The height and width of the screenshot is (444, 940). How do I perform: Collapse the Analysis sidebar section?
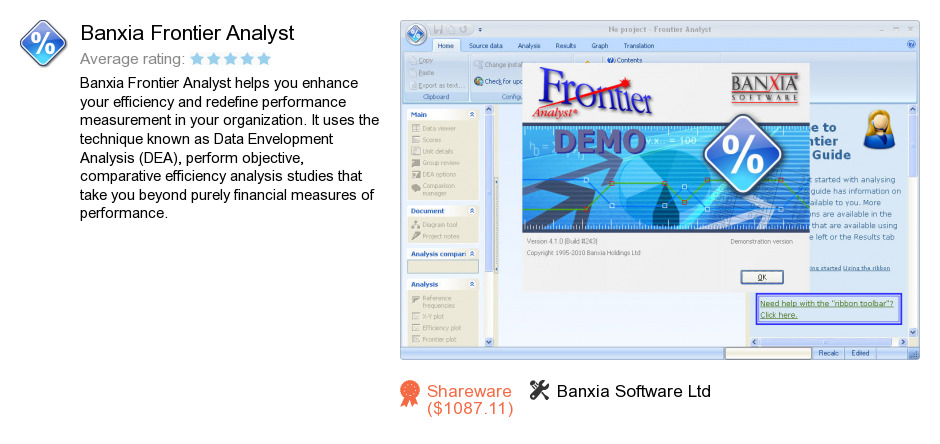472,284
